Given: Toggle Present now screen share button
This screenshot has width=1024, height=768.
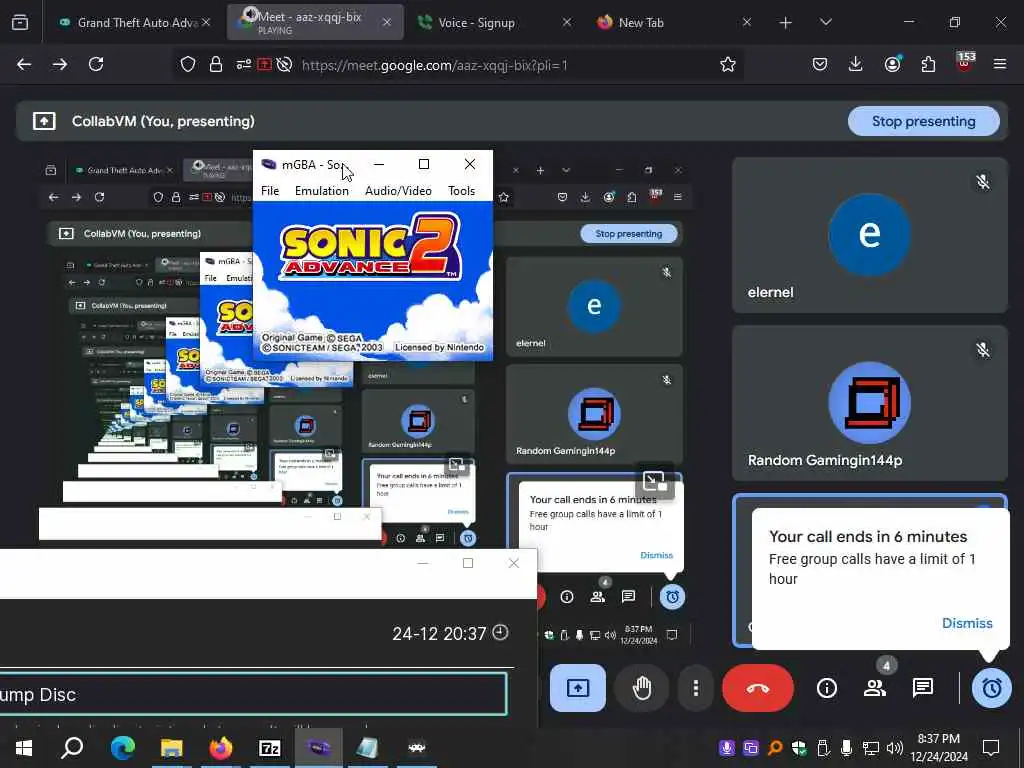Looking at the screenshot, I should pyautogui.click(x=578, y=688).
